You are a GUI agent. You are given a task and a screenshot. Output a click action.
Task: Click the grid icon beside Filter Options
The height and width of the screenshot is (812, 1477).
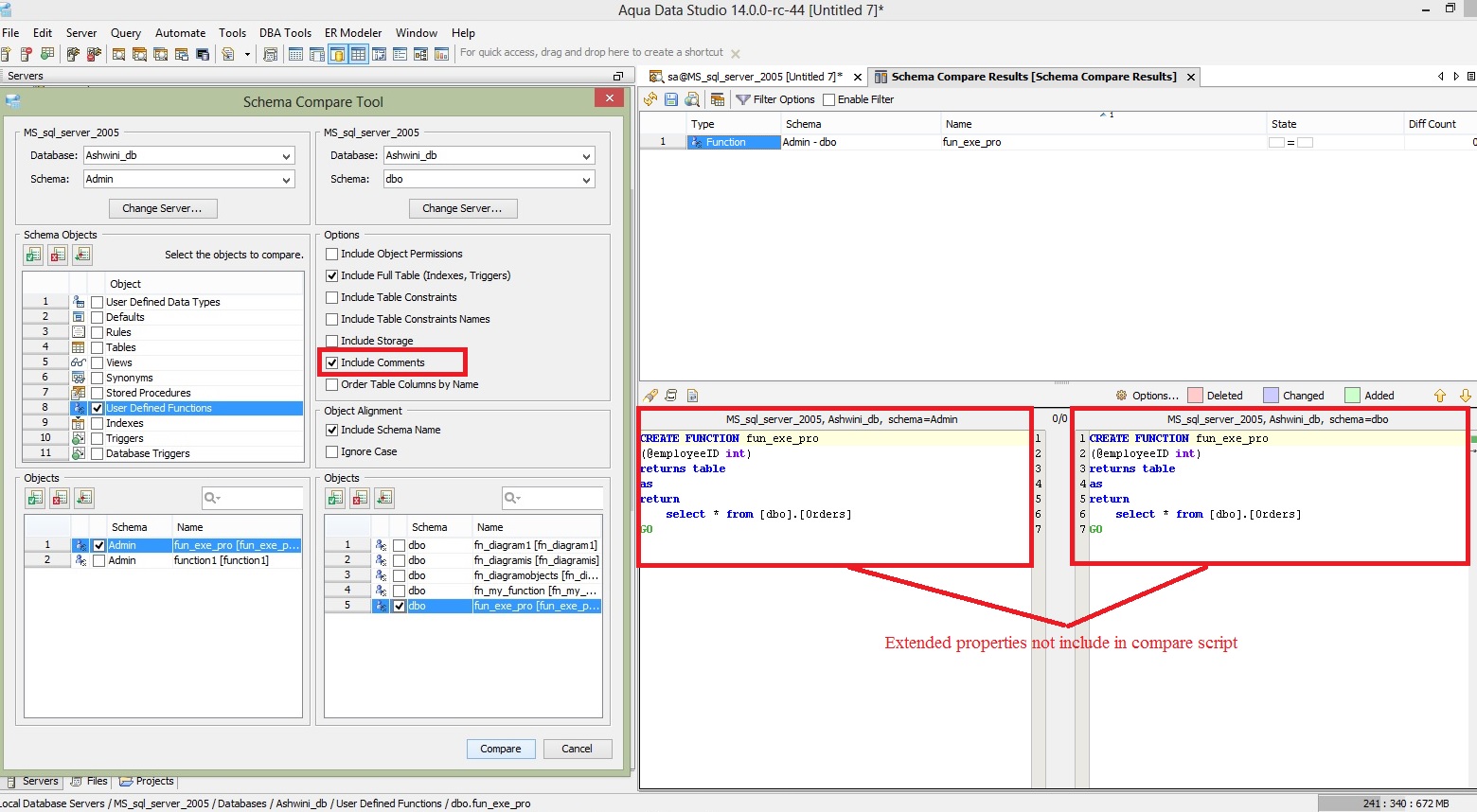point(718,99)
